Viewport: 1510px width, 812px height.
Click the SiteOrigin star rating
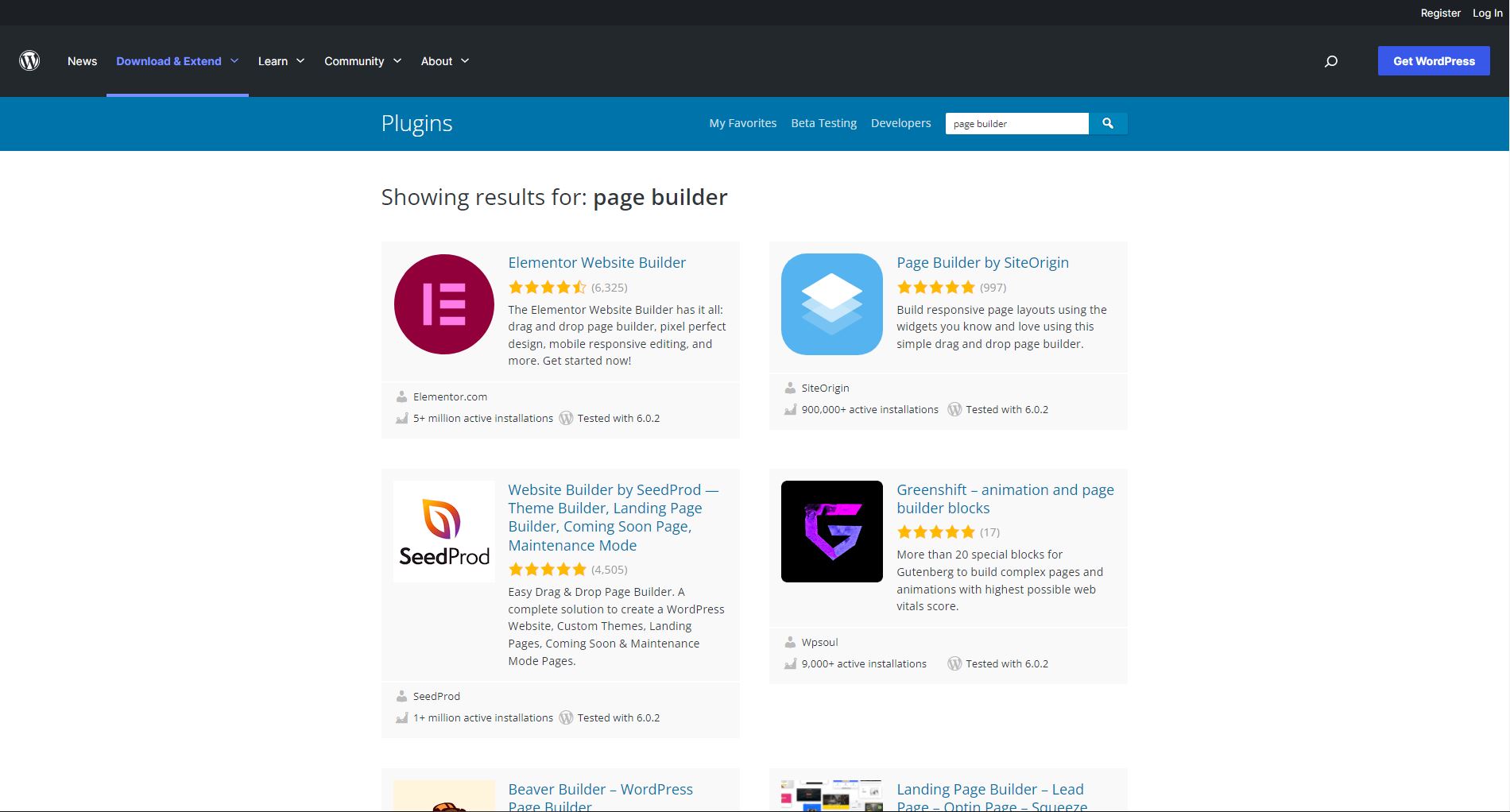[x=935, y=288]
